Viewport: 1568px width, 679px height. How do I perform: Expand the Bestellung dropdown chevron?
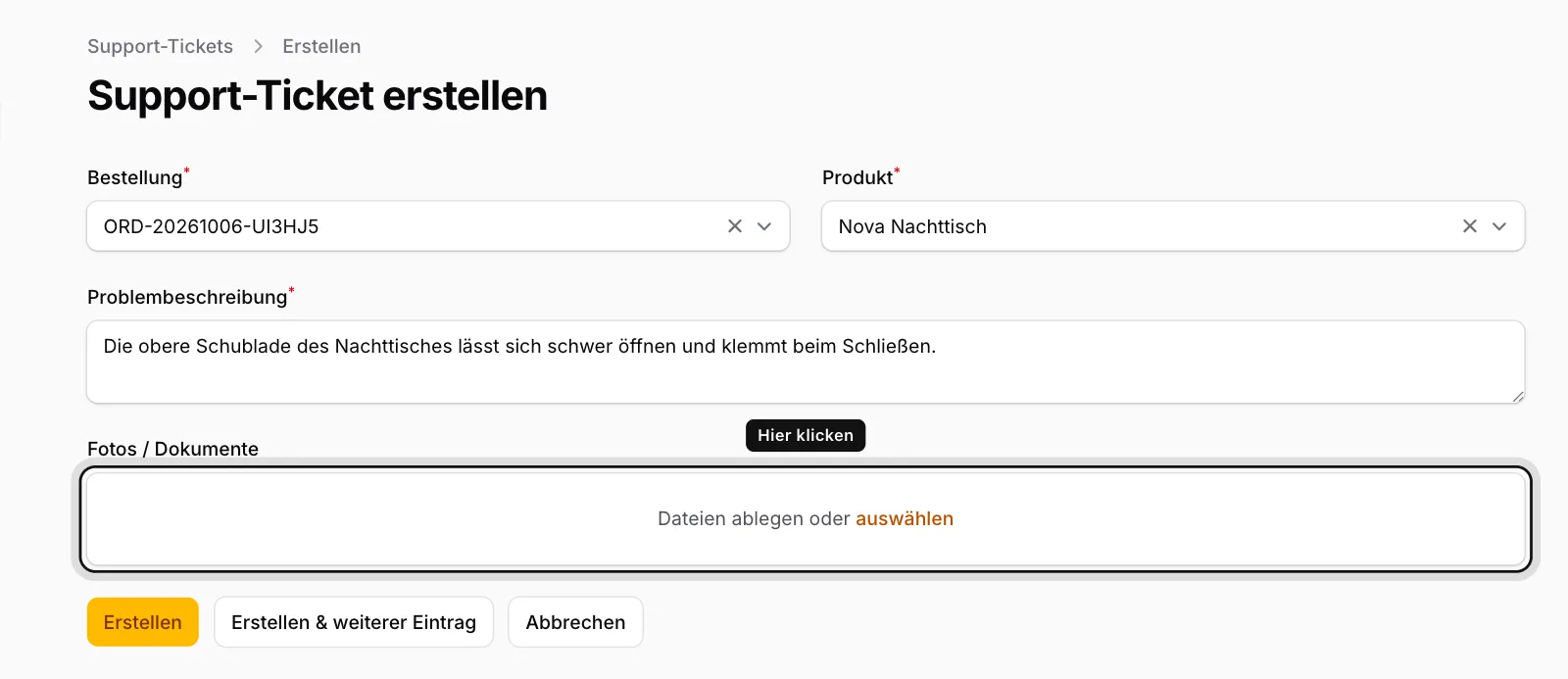pos(764,226)
